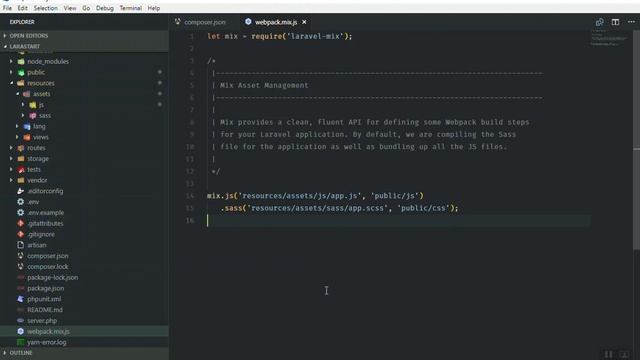Expand the storage folder arrow
This screenshot has height=360, width=640.
pos(11,158)
